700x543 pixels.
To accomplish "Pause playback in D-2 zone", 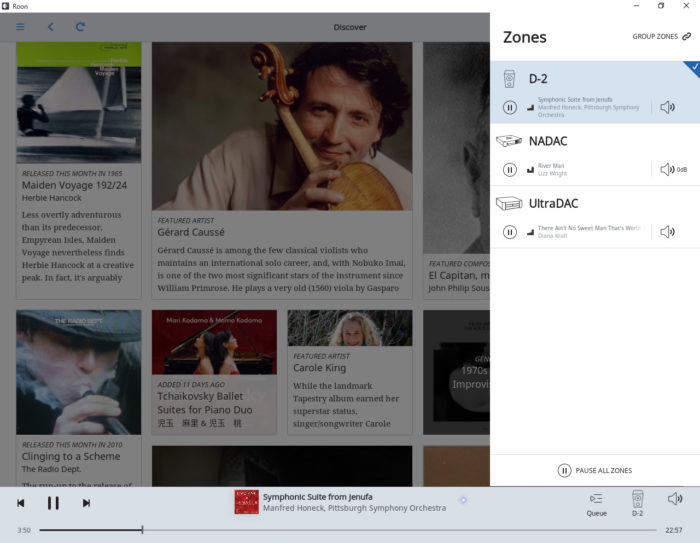I will pyautogui.click(x=510, y=108).
